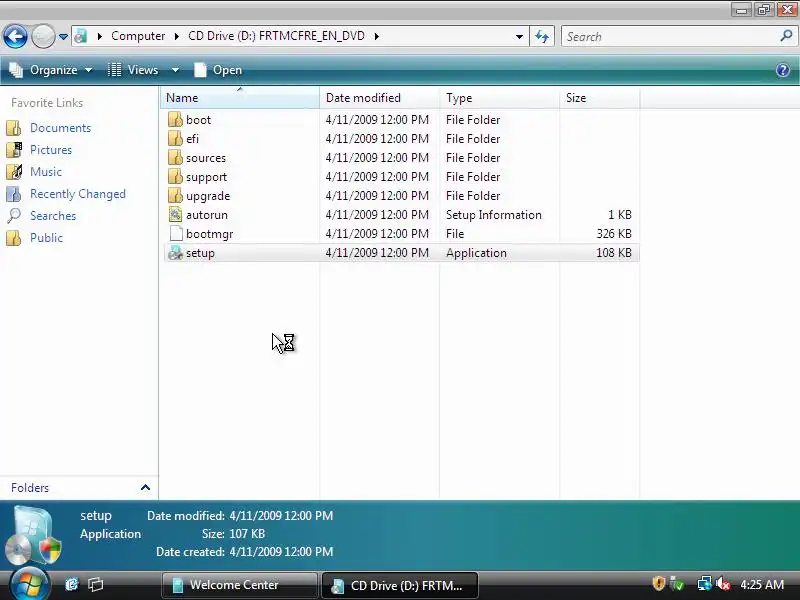The height and width of the screenshot is (600, 800).
Task: Click the file name 'boot'
Action: point(198,120)
